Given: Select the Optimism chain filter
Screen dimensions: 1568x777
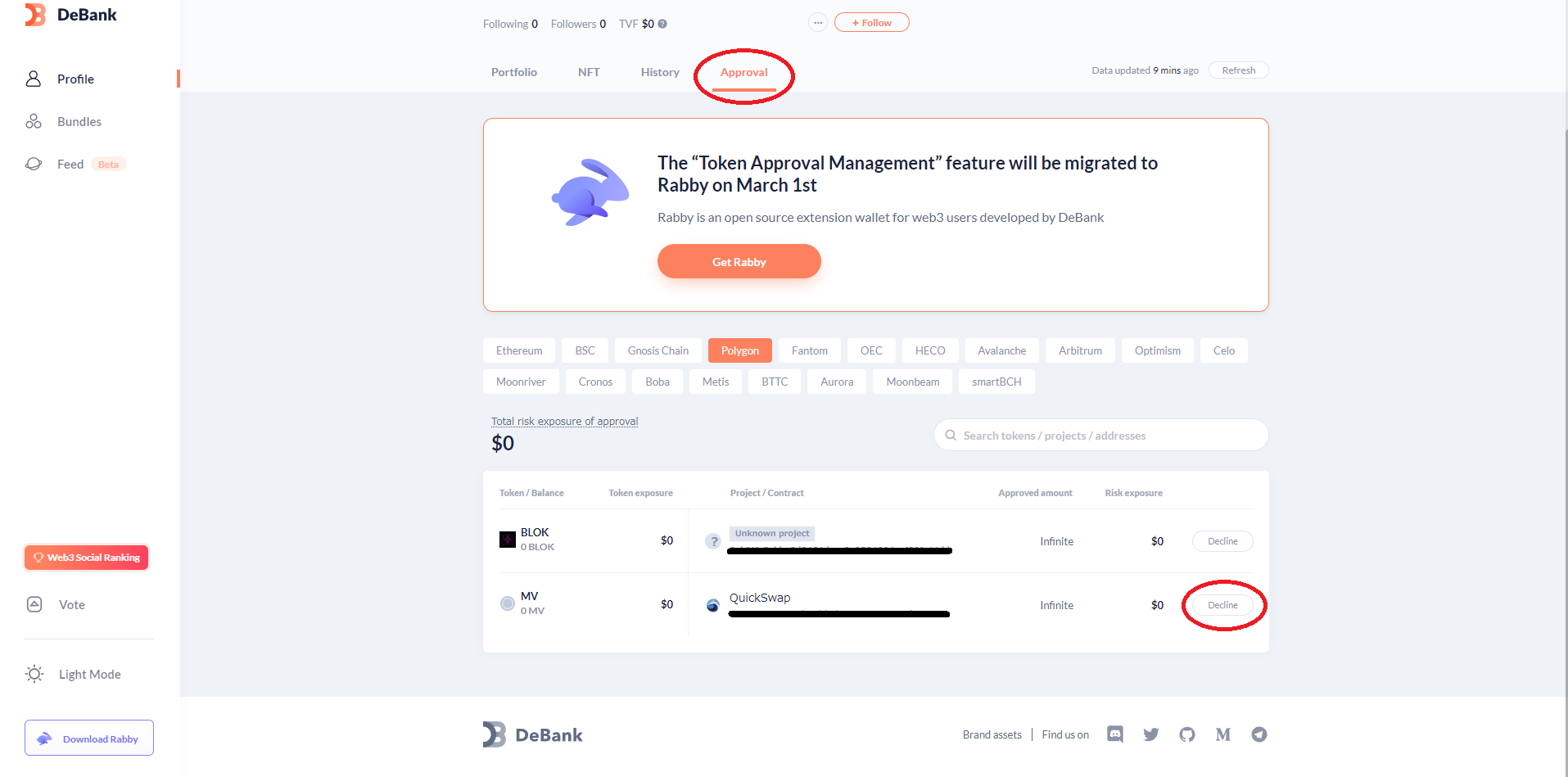Looking at the screenshot, I should point(1158,350).
